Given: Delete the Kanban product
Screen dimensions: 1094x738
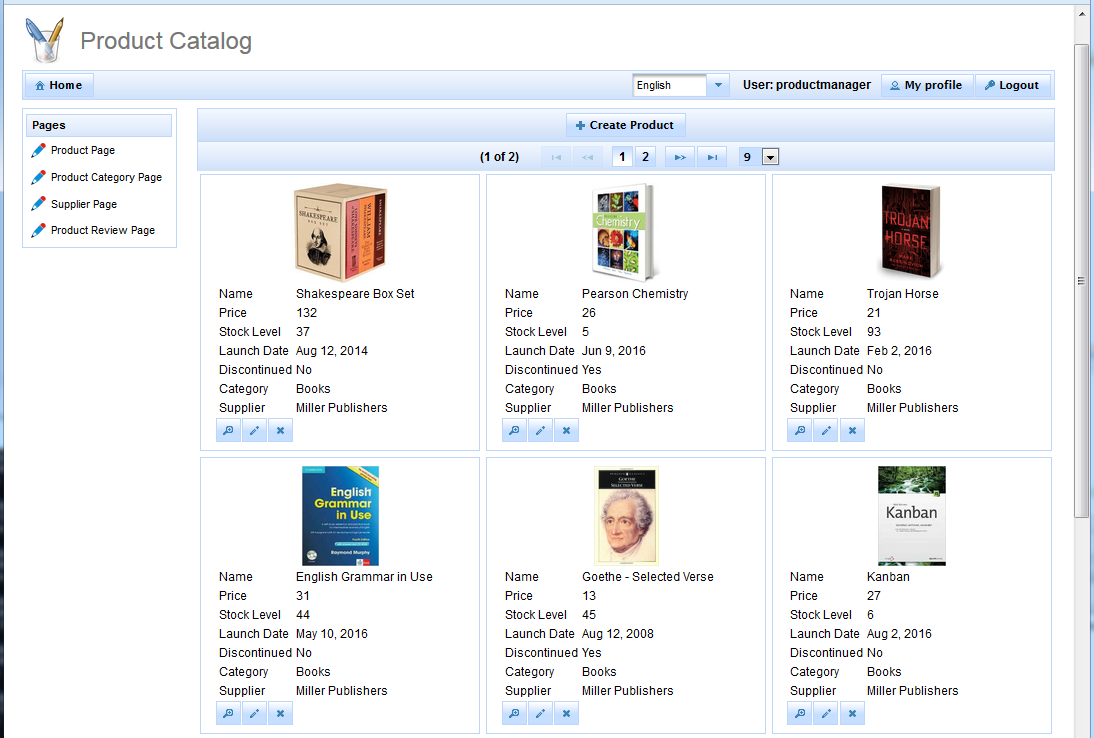Looking at the screenshot, I should (x=852, y=713).
